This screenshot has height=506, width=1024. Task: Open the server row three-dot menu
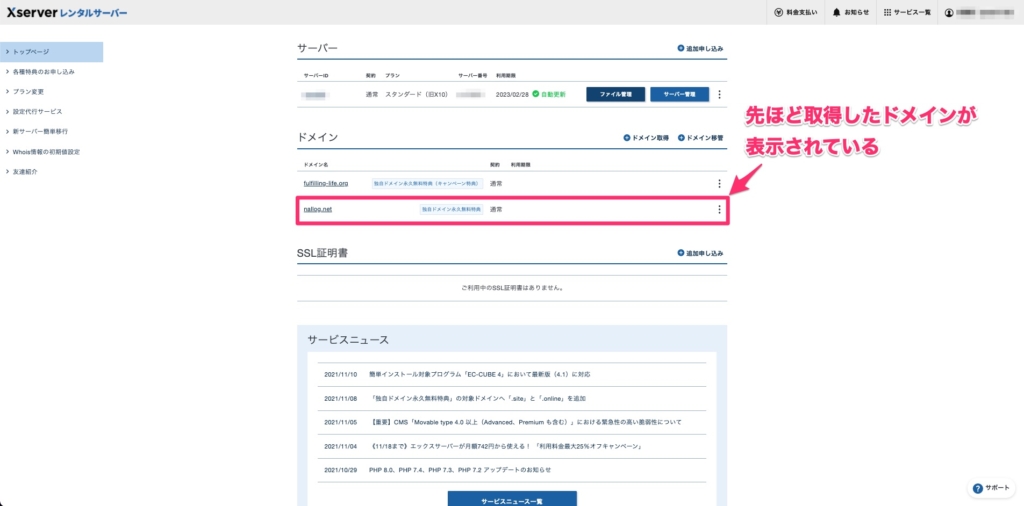(718, 95)
